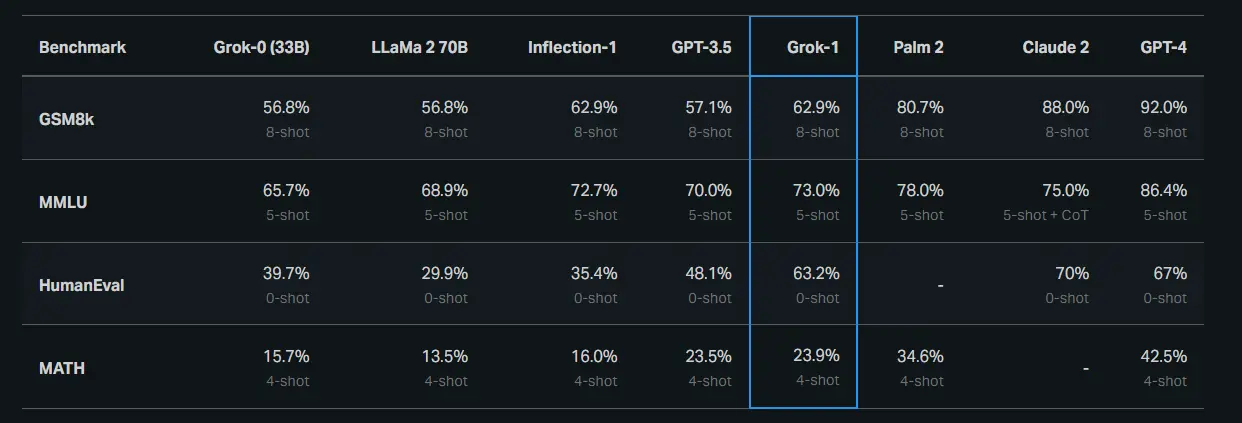Click the Benchmark column header
Image resolution: width=1242 pixels, height=423 pixels.
click(x=82, y=47)
